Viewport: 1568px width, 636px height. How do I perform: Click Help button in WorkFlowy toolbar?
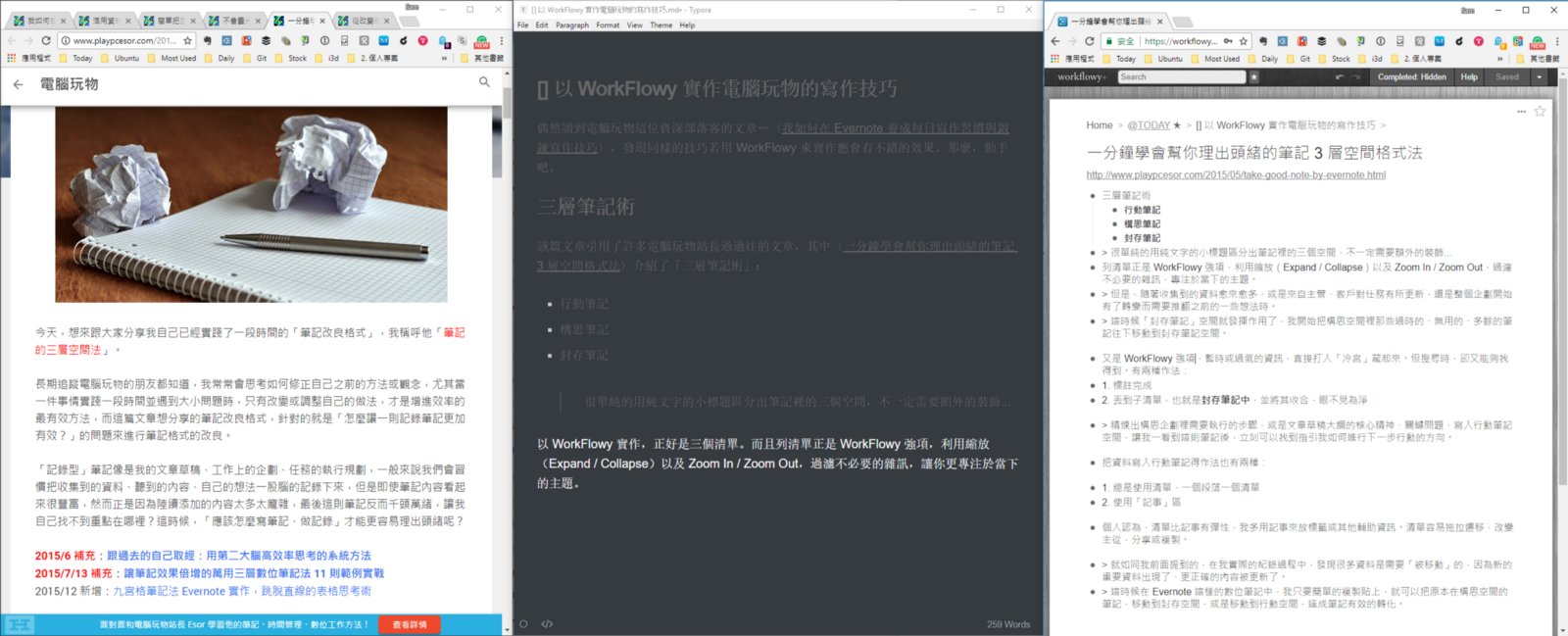coord(1469,77)
